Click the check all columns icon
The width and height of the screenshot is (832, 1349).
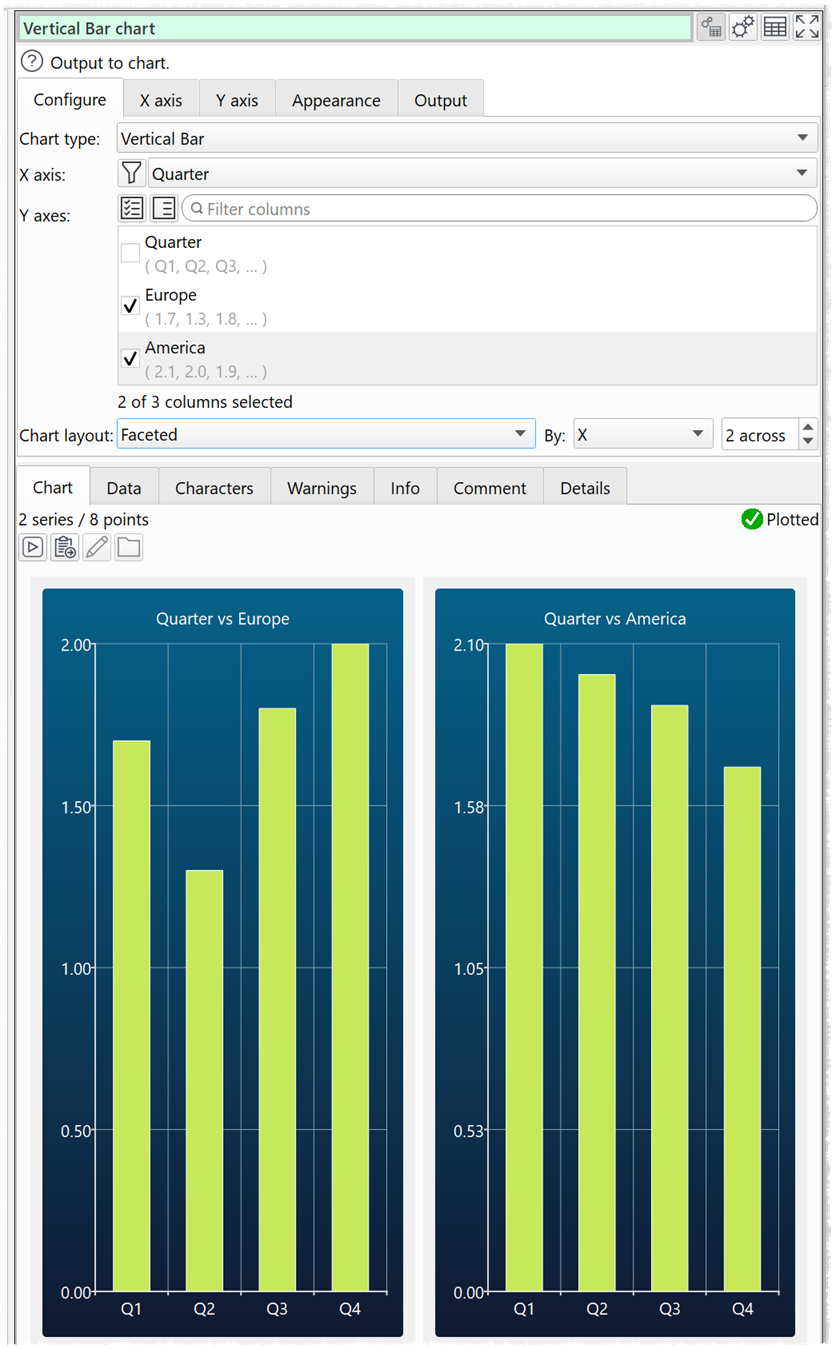coord(131,208)
